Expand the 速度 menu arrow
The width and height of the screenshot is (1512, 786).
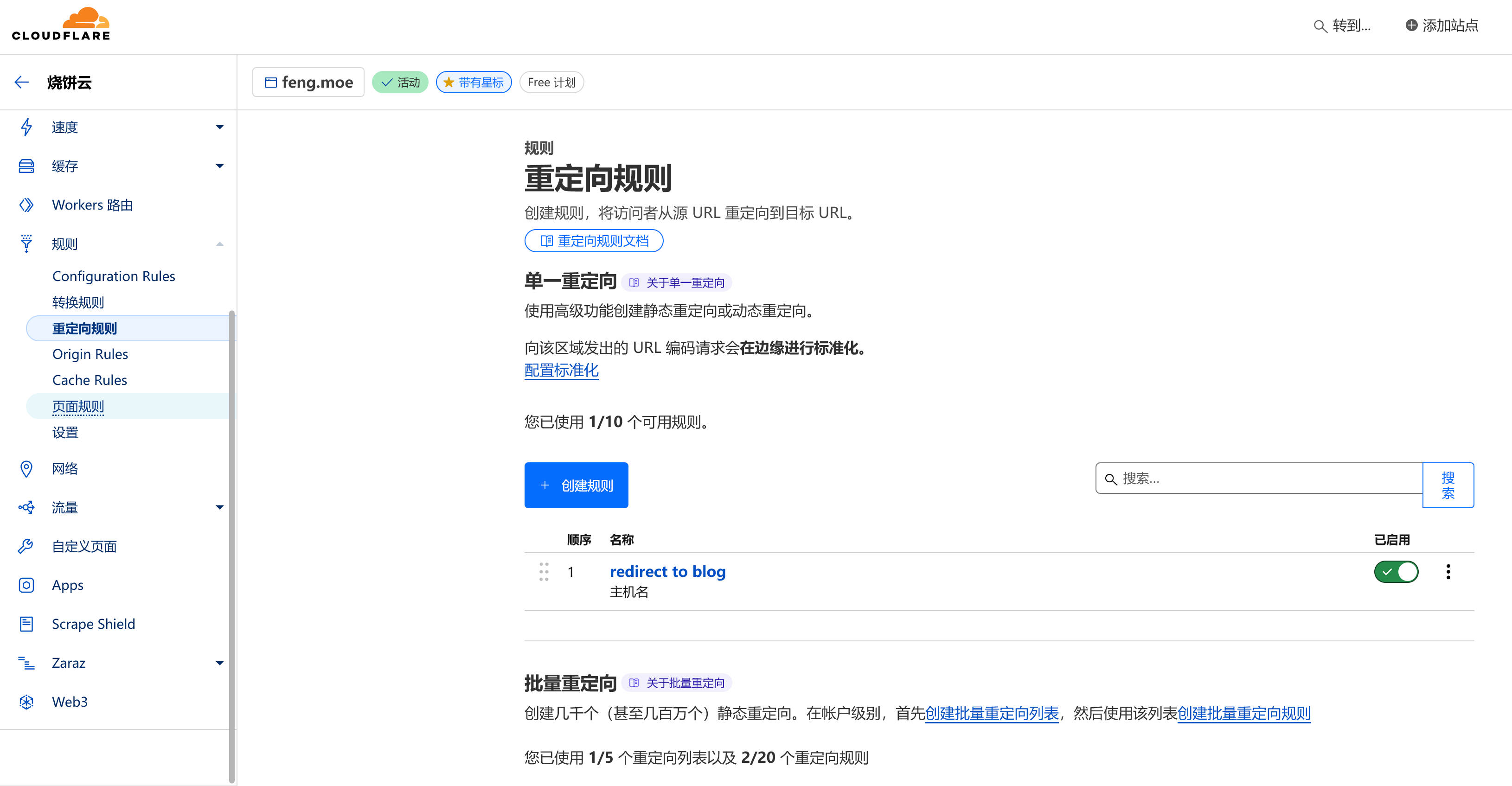(x=219, y=128)
